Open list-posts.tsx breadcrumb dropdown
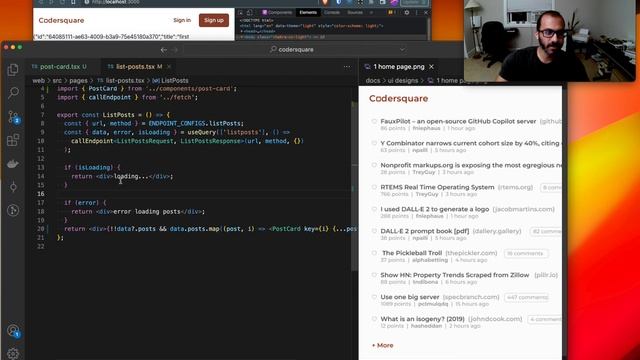This screenshot has width=640, height=360. (121, 81)
